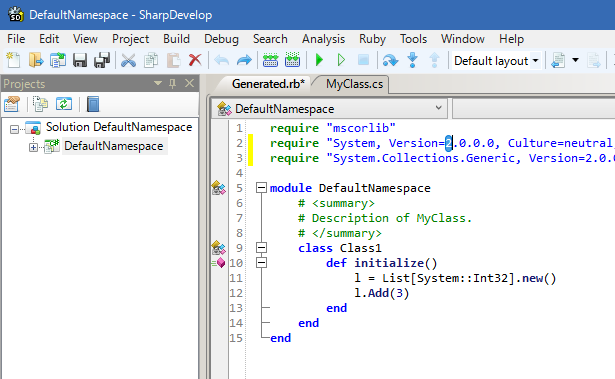The width and height of the screenshot is (615, 379).
Task: Pin the Projects panel
Action: [173, 83]
